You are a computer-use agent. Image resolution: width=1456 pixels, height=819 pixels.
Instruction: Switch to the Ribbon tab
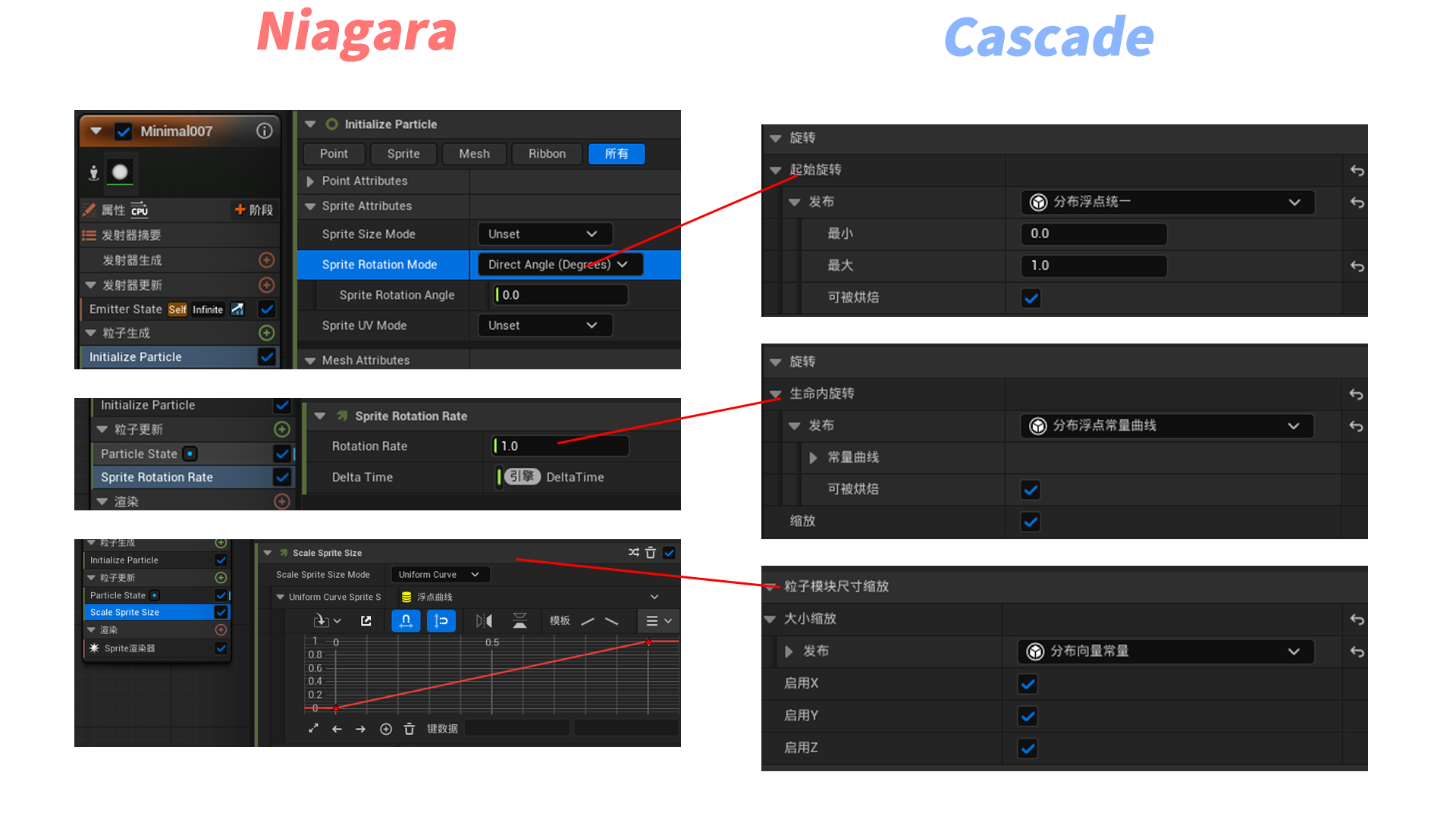point(547,154)
